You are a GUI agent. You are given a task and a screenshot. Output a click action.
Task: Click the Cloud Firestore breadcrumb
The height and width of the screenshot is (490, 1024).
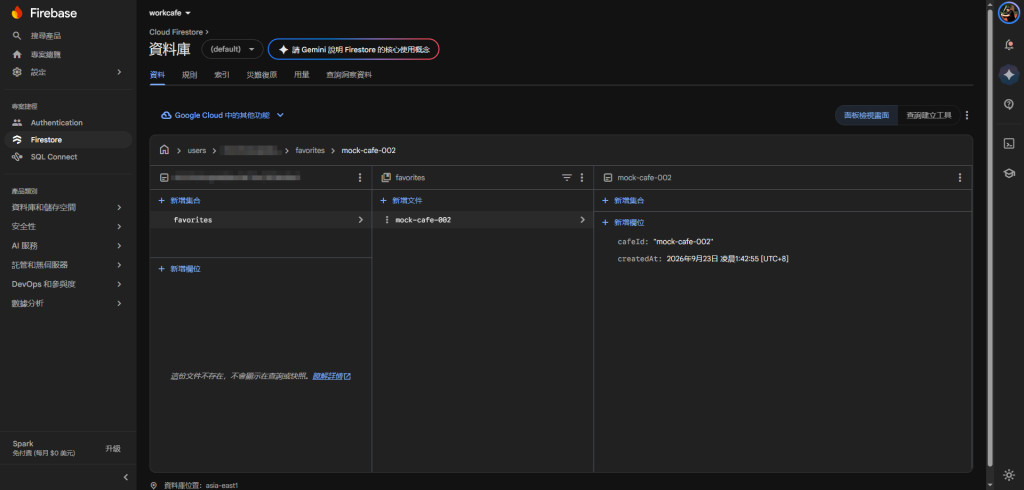tap(176, 31)
